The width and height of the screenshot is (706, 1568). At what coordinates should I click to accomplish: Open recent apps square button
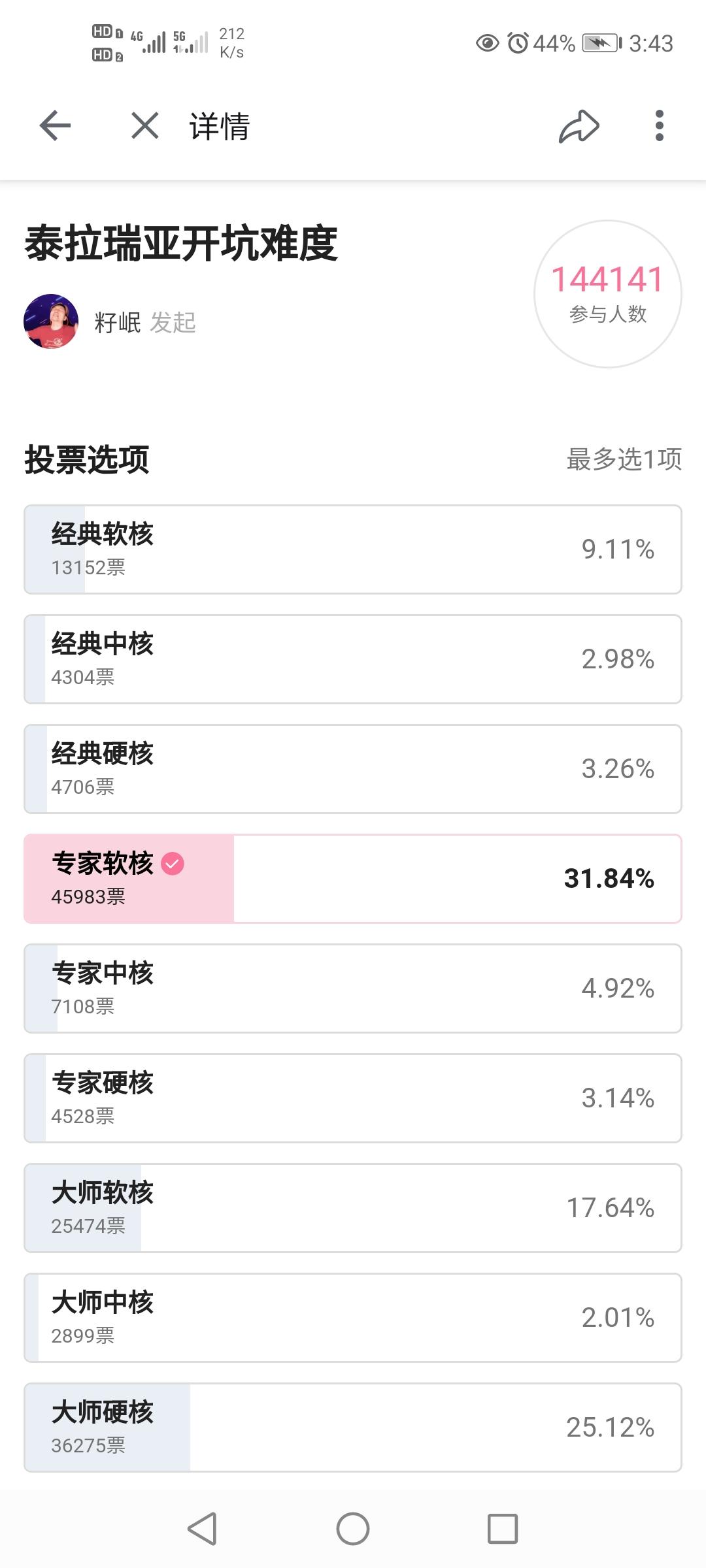[503, 1529]
